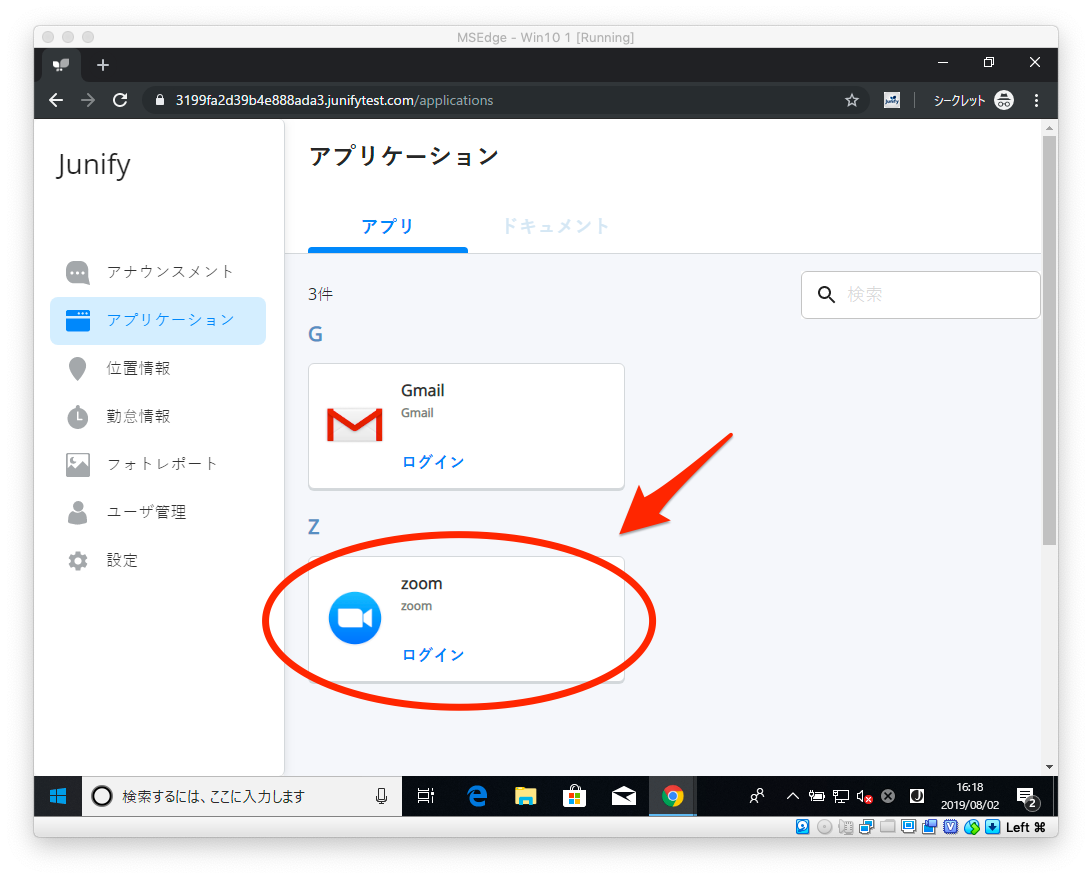Click ログイン link on zoom card
Viewport: 1092px width, 879px height.
(x=432, y=655)
